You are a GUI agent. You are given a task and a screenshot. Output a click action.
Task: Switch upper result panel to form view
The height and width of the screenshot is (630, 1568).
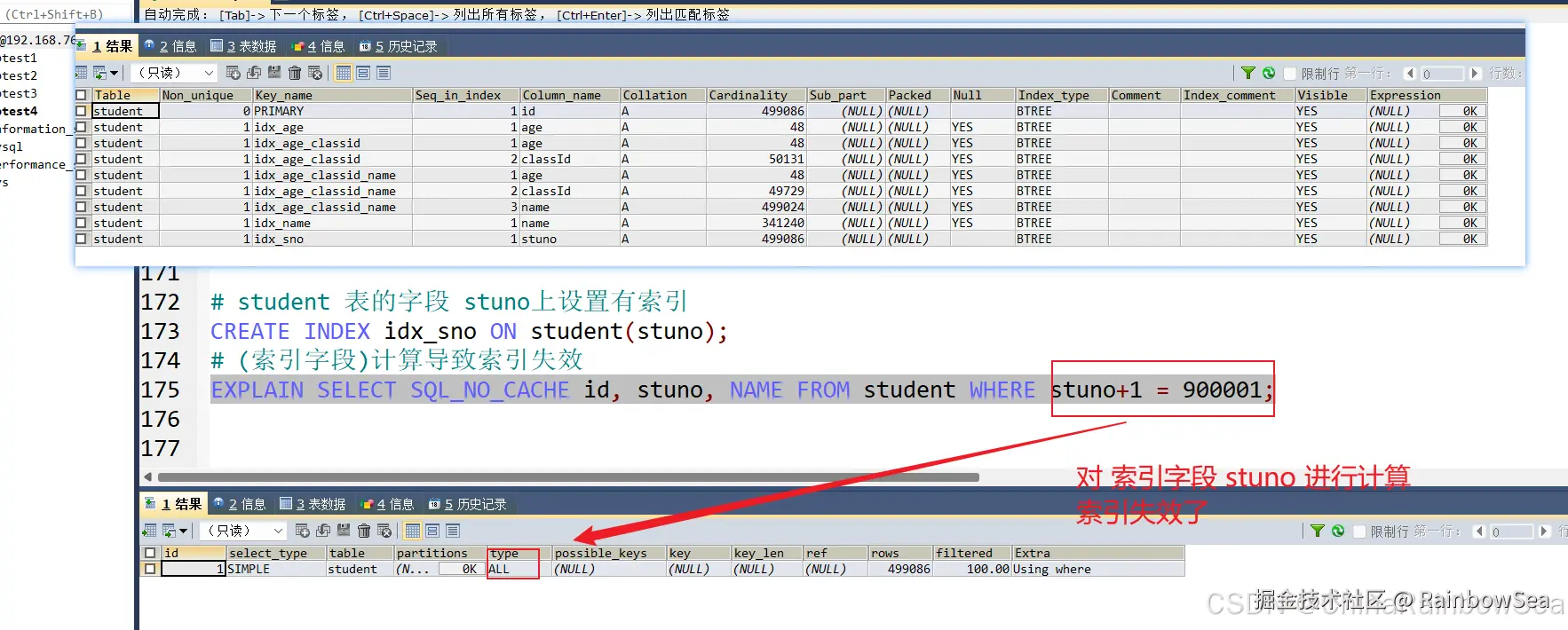pos(363,73)
